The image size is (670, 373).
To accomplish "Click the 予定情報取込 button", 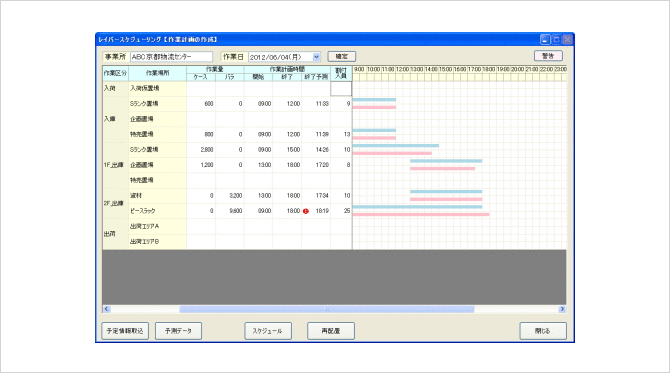I will pos(125,331).
